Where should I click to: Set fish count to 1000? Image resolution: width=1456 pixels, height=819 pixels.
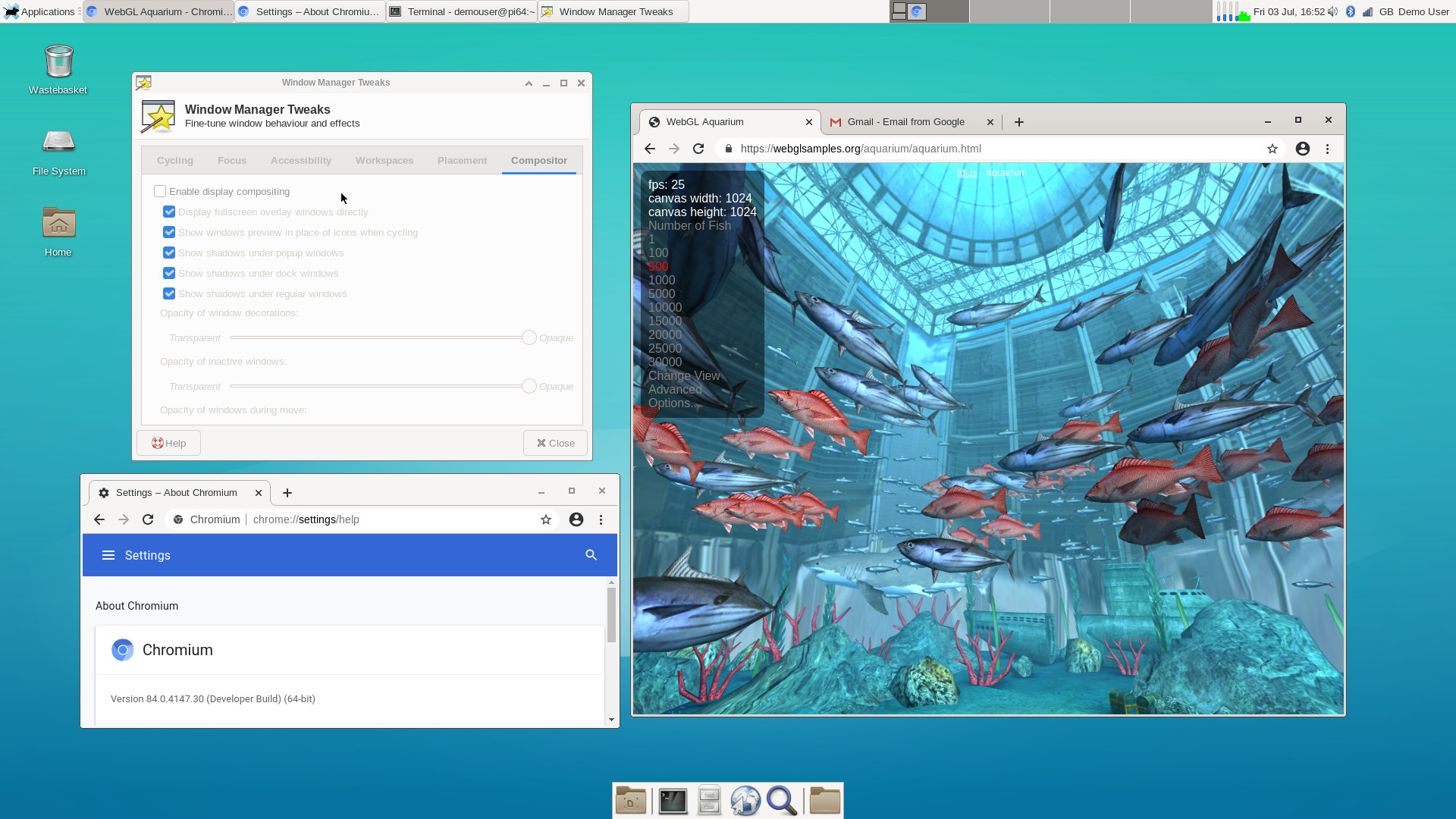tap(661, 280)
